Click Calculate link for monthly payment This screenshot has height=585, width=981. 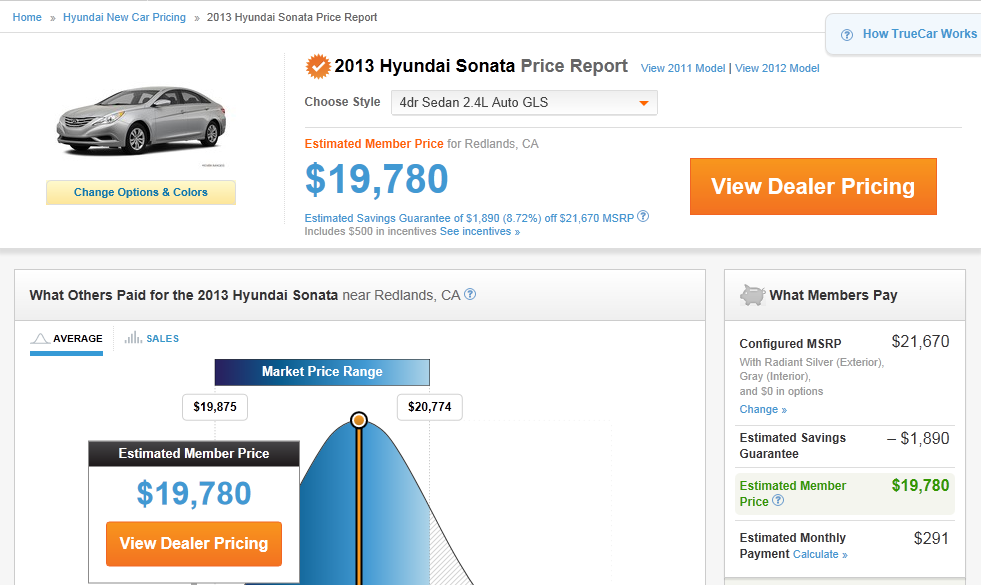pyautogui.click(x=820, y=554)
